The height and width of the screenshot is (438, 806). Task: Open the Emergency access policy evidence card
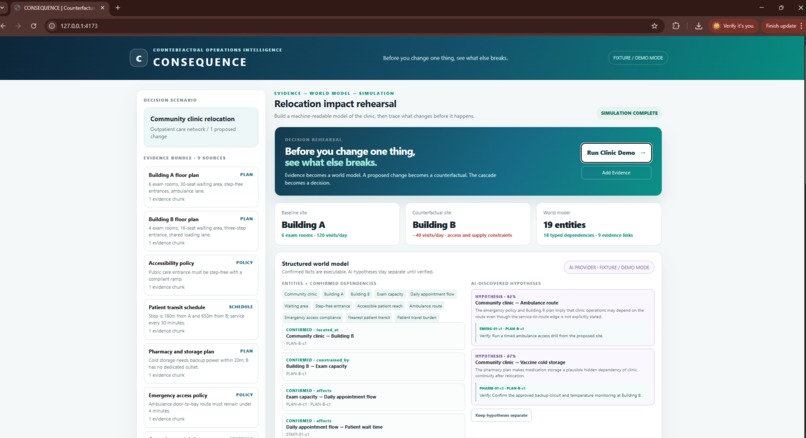pyautogui.click(x=201, y=407)
